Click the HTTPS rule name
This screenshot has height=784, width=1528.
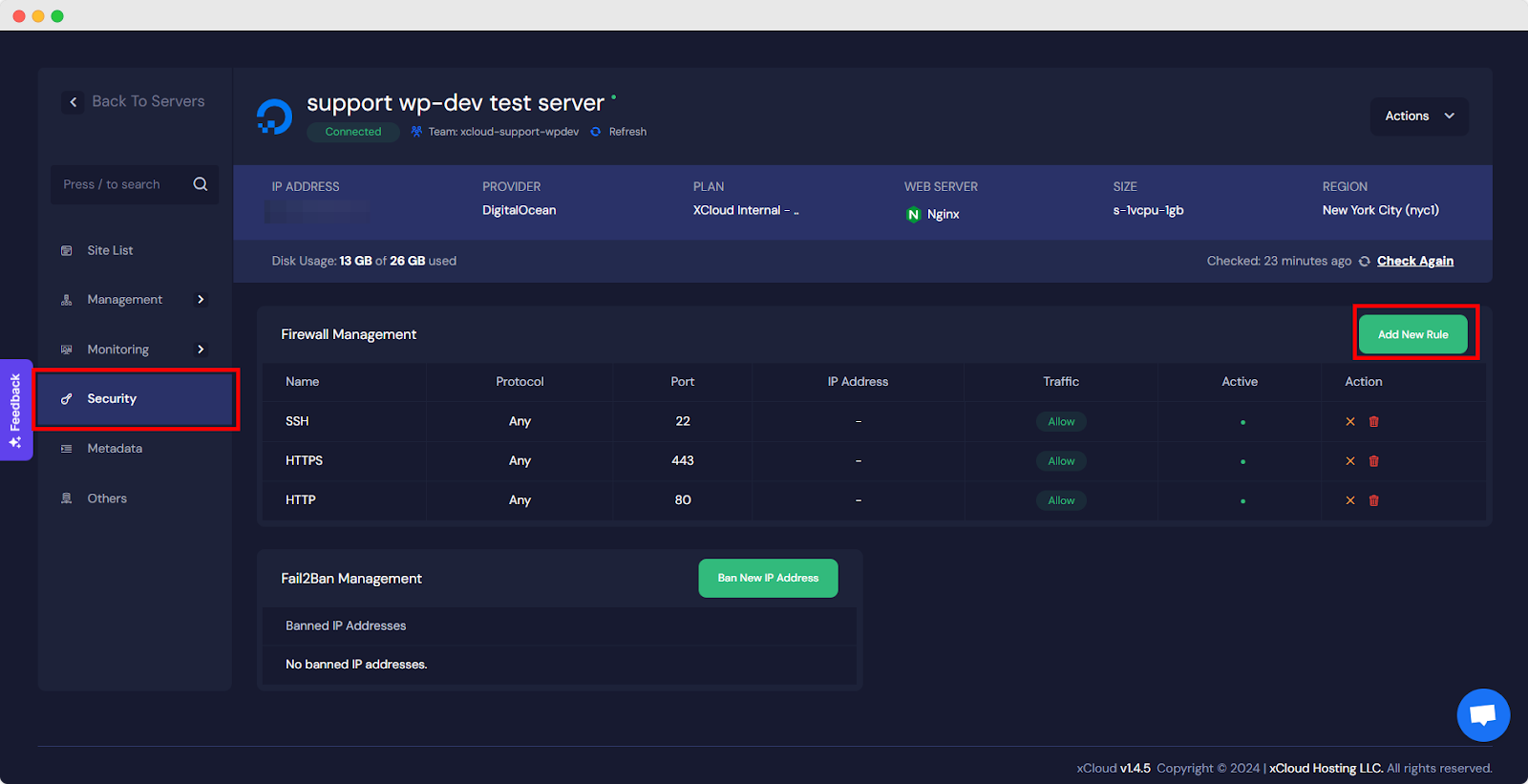pyautogui.click(x=304, y=460)
